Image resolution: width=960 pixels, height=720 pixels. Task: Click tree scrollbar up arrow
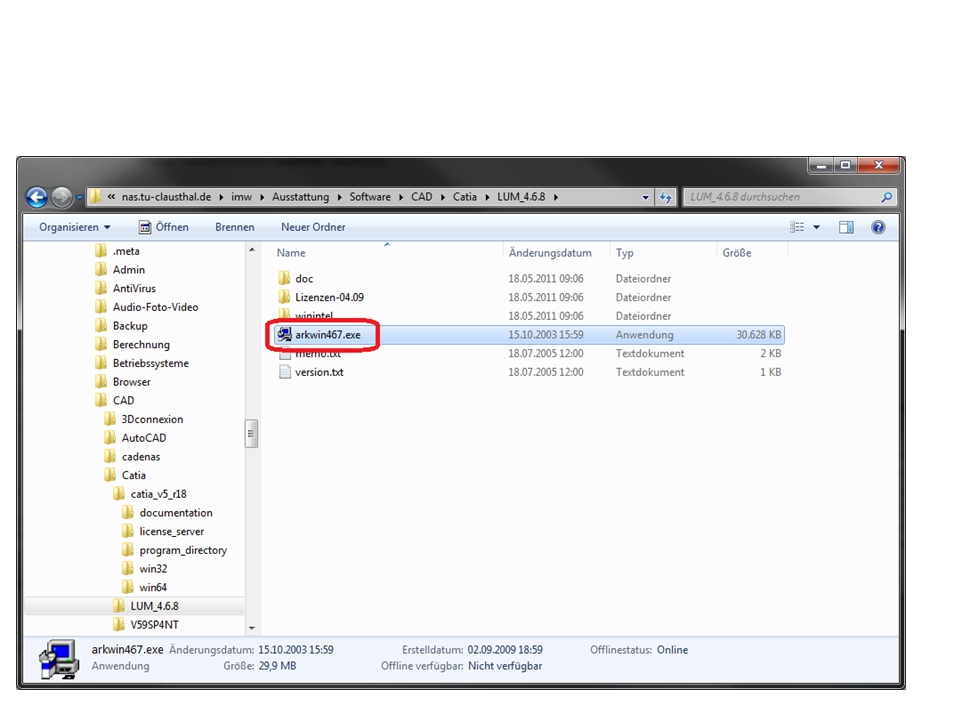tap(252, 250)
